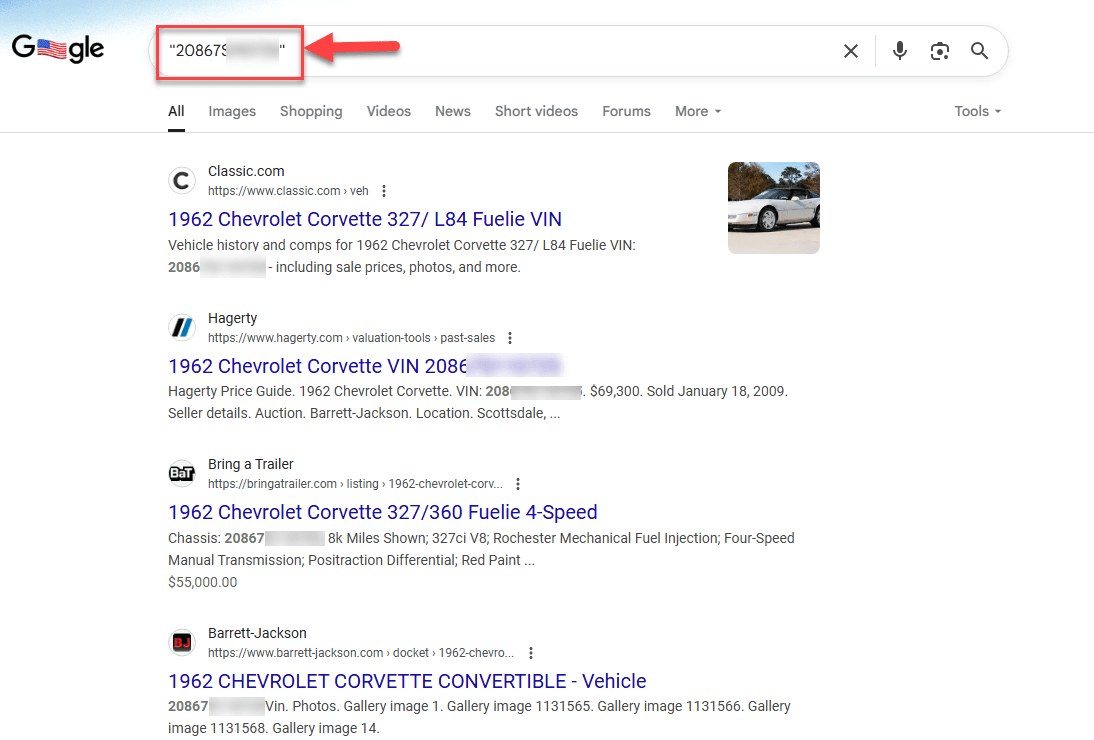Switch to the News tab
The width and height of the screenshot is (1094, 740).
click(453, 112)
